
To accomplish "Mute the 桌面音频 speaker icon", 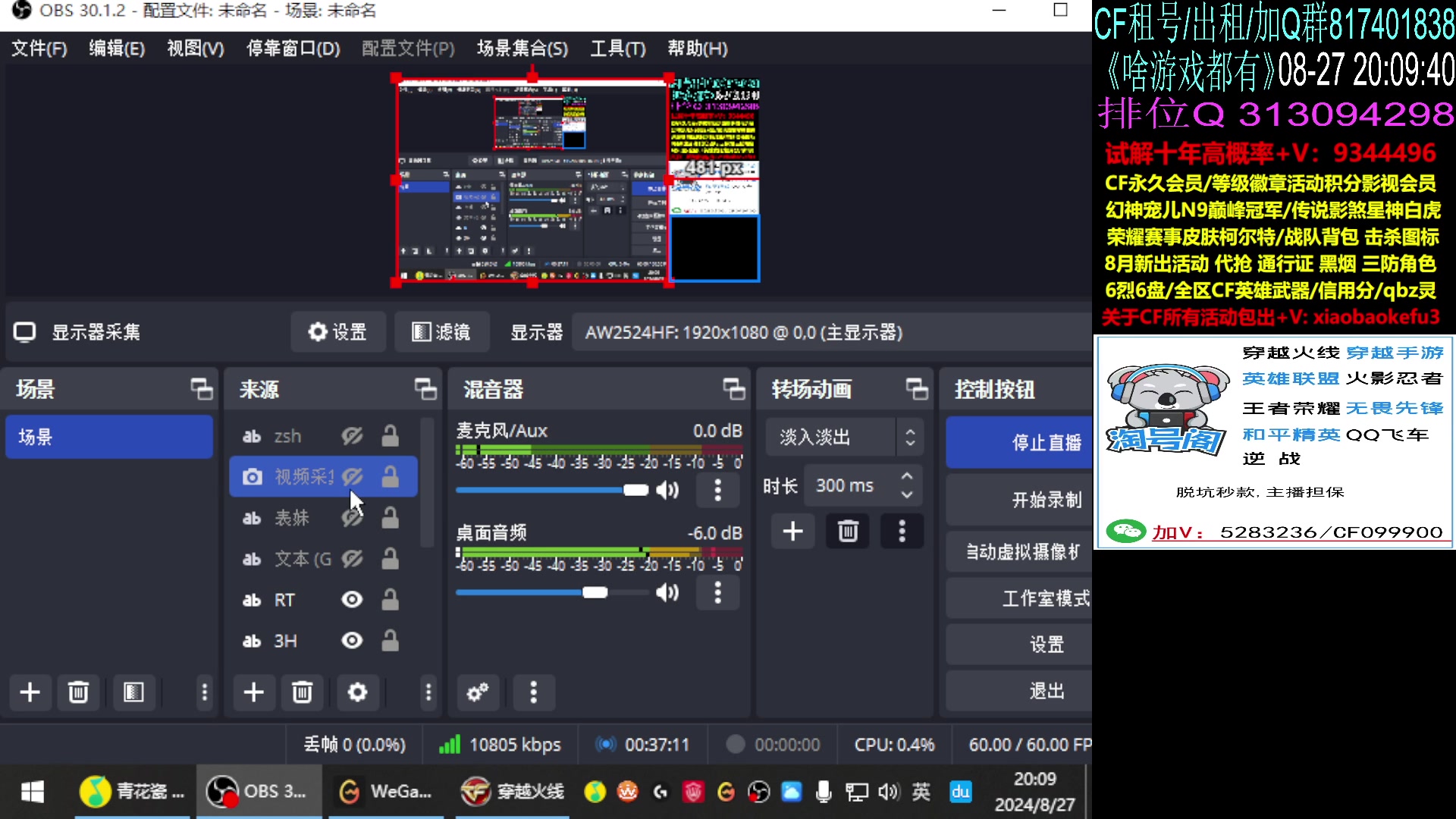I will click(667, 592).
